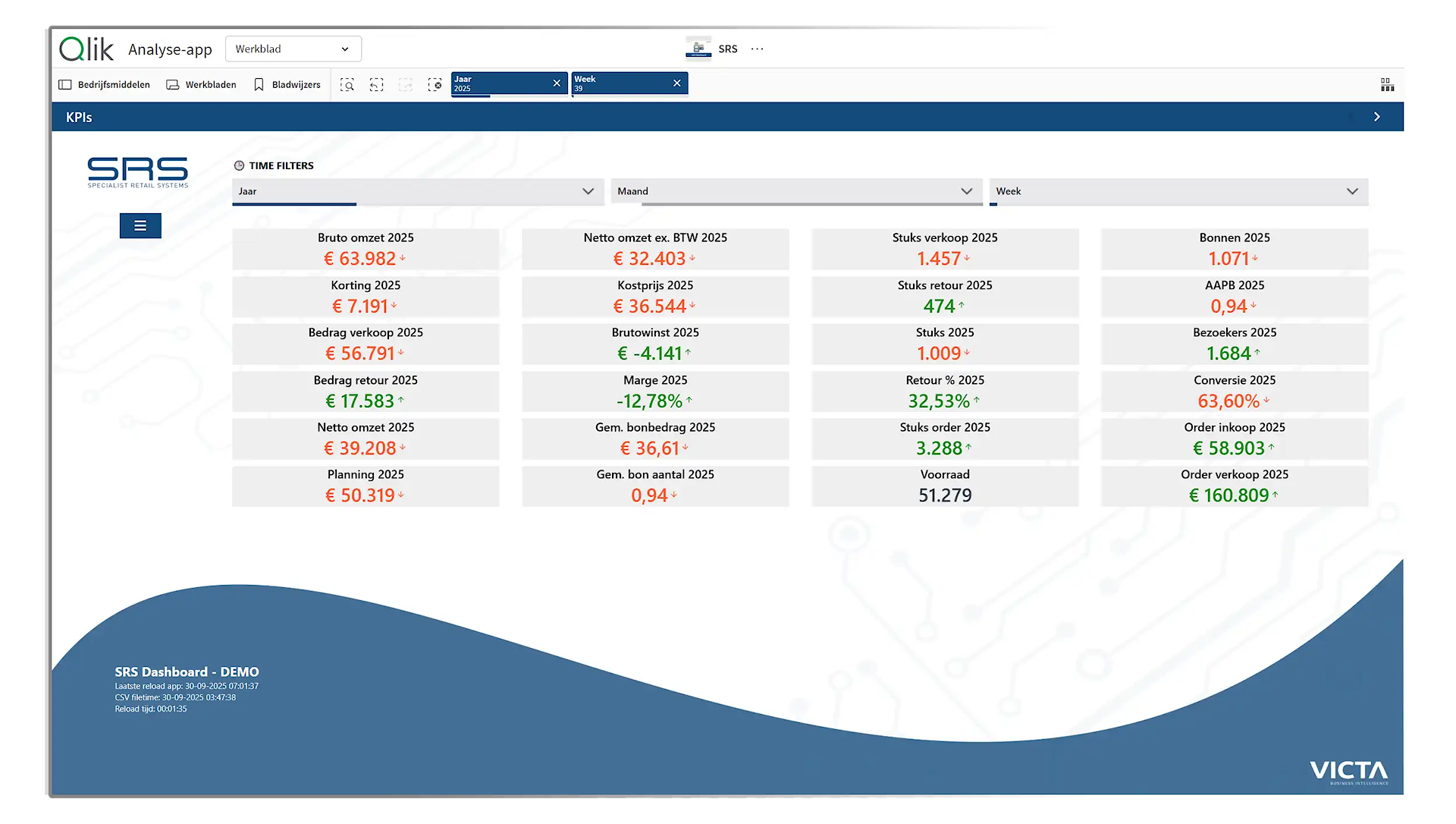Open the SRS app thumbnail icon
This screenshot has width=1456, height=824.
click(x=698, y=49)
